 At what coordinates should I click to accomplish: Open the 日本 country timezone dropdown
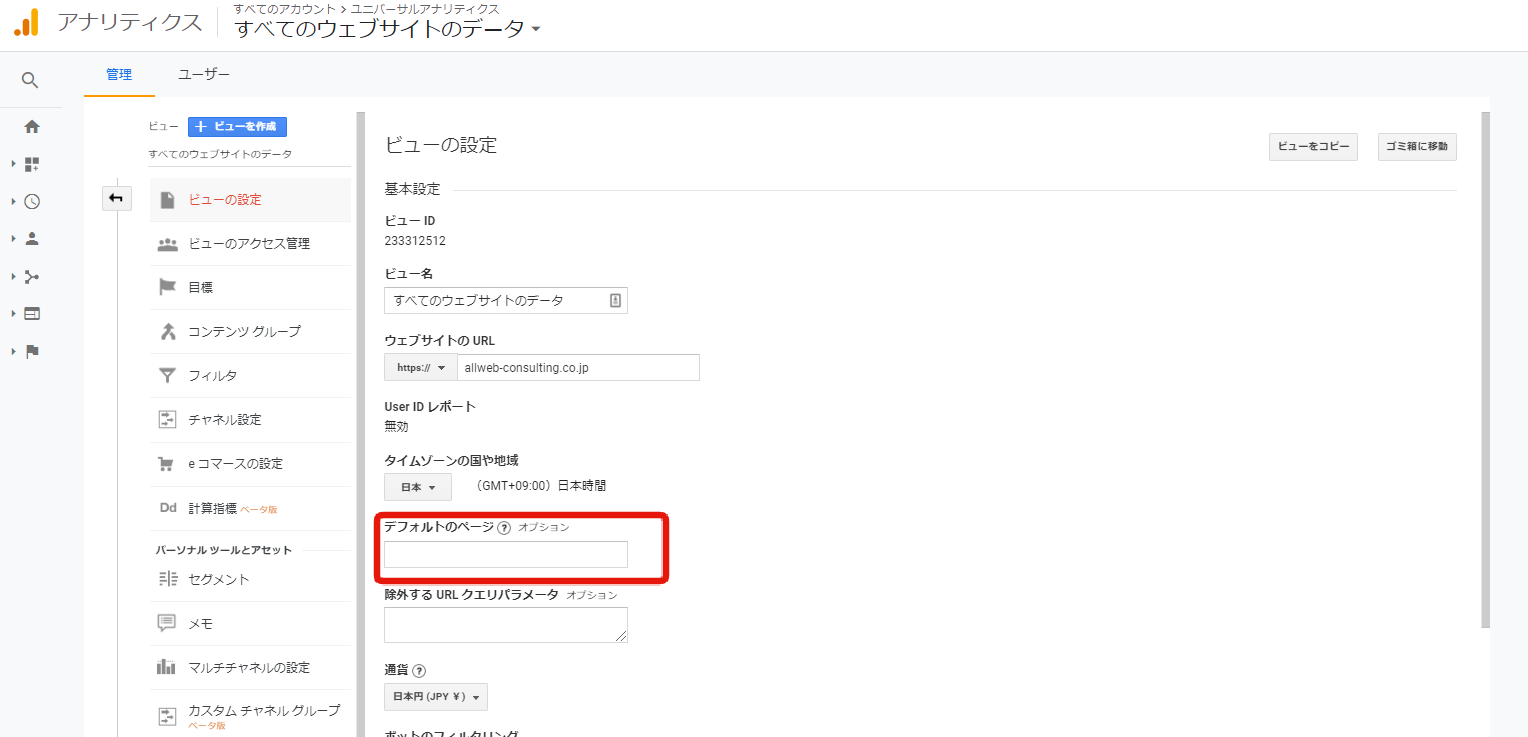[418, 487]
